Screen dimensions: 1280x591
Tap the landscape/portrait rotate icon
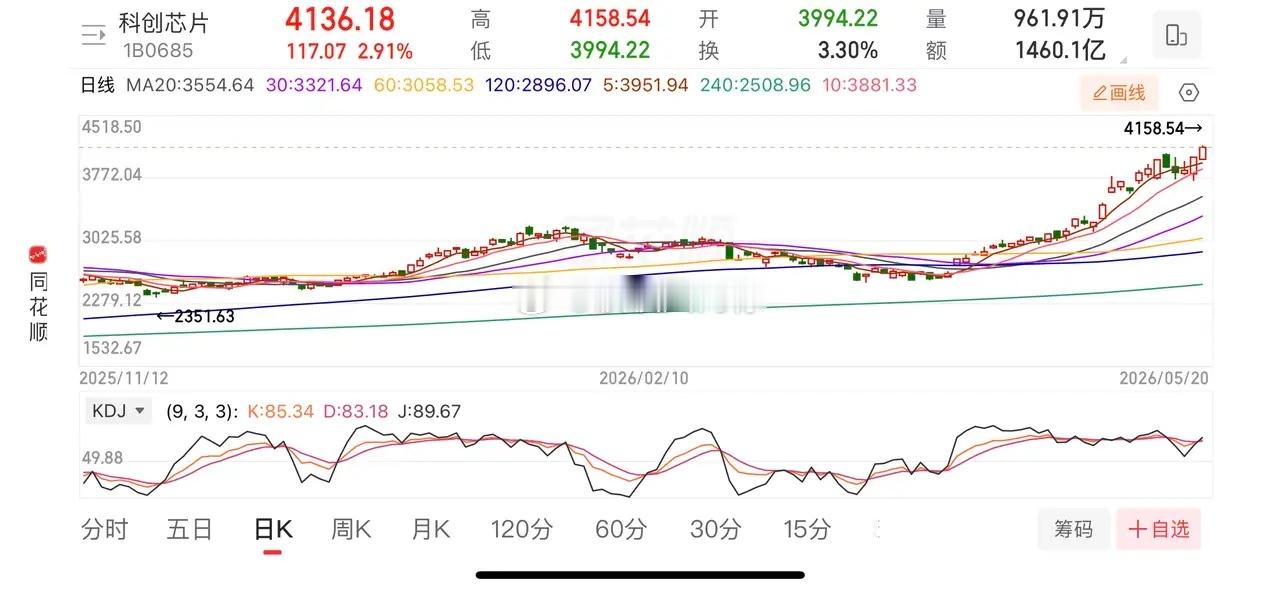pos(1176,36)
